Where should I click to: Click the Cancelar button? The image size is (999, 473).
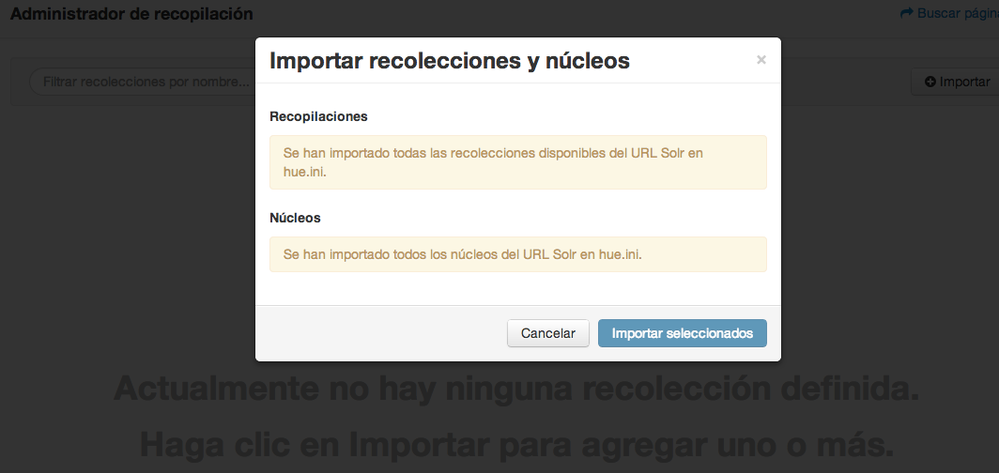click(548, 333)
